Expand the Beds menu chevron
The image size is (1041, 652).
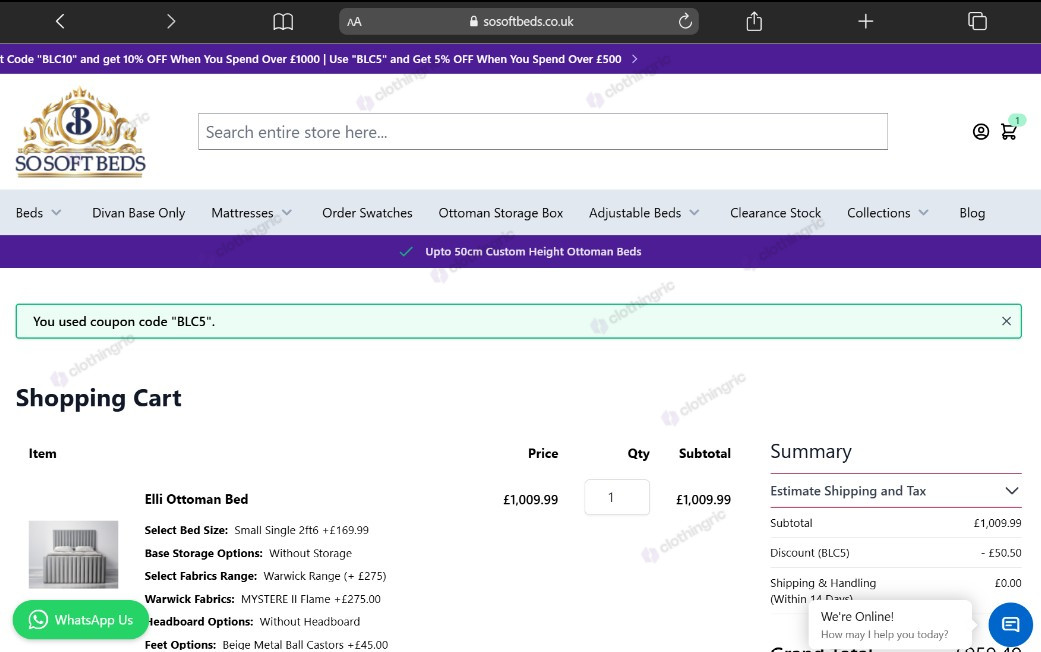(x=56, y=212)
